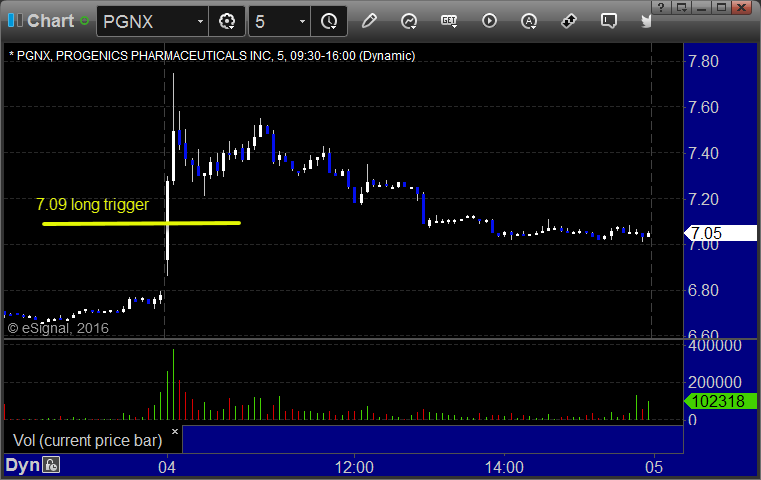
Task: Click the 04 date axis label
Action: point(167,467)
